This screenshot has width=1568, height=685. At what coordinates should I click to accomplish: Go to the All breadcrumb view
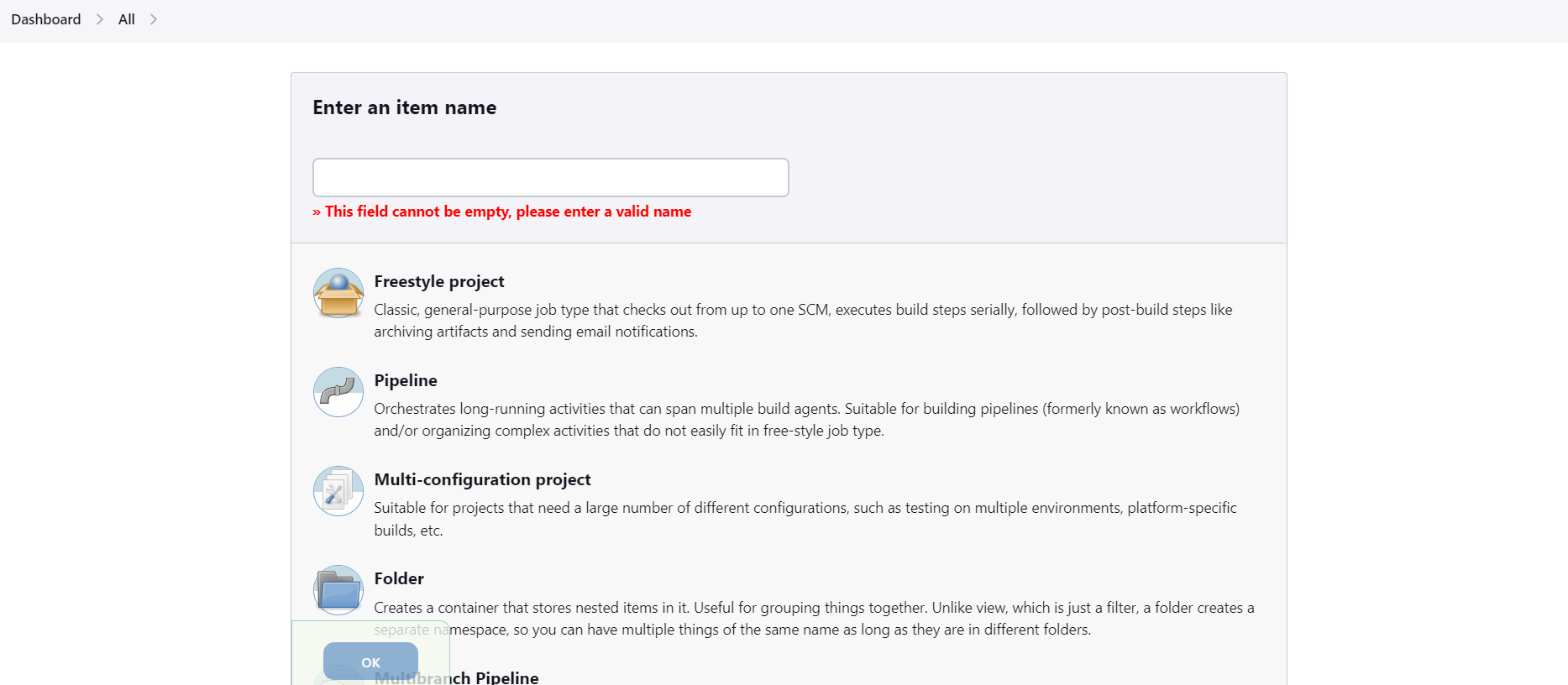point(127,19)
